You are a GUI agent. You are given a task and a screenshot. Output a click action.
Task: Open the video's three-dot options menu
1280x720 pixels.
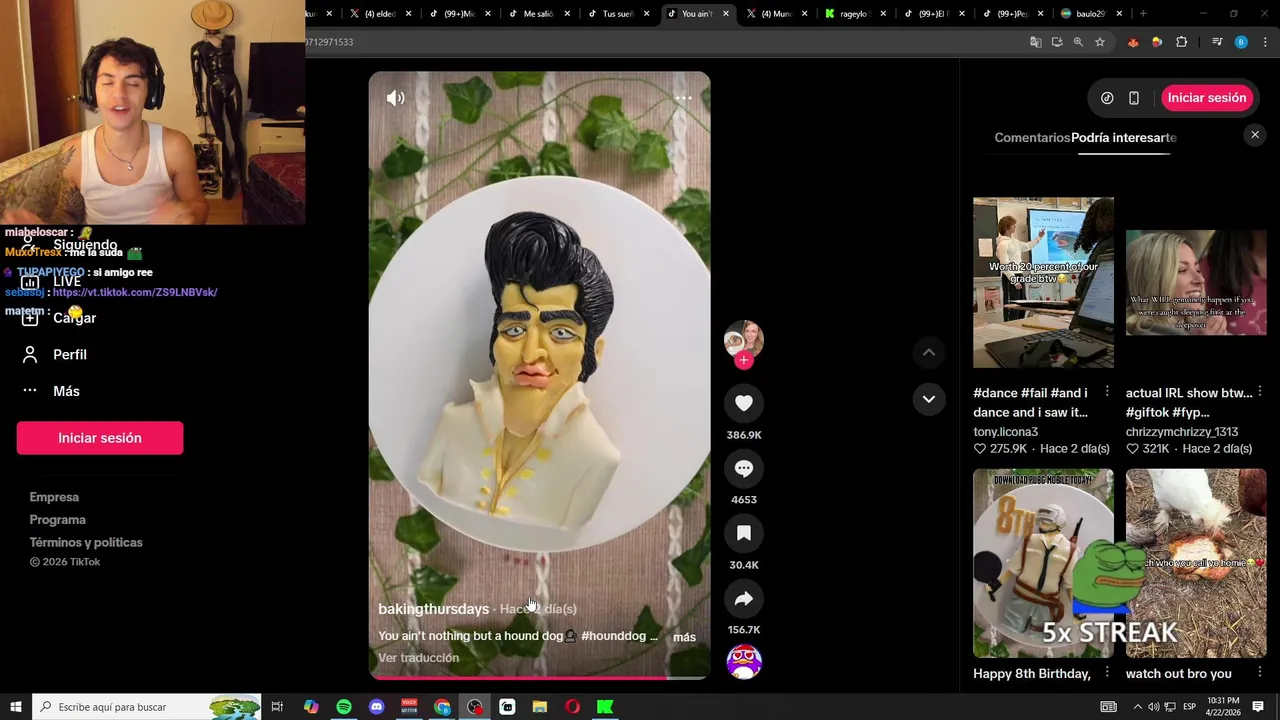683,98
